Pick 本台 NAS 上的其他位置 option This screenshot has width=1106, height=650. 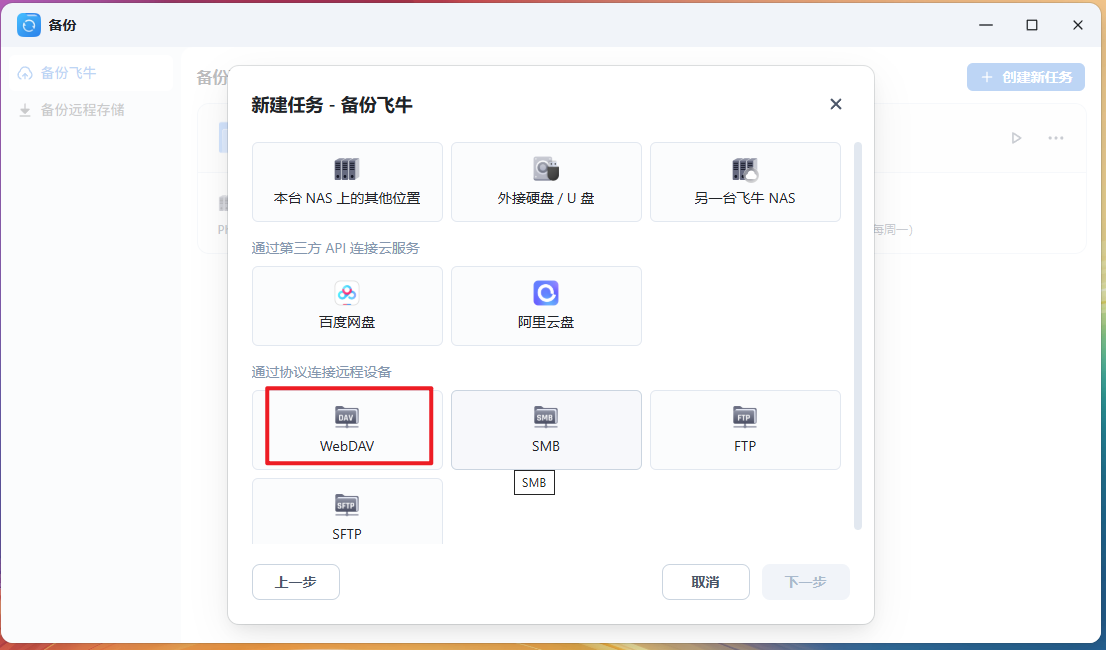click(x=347, y=182)
